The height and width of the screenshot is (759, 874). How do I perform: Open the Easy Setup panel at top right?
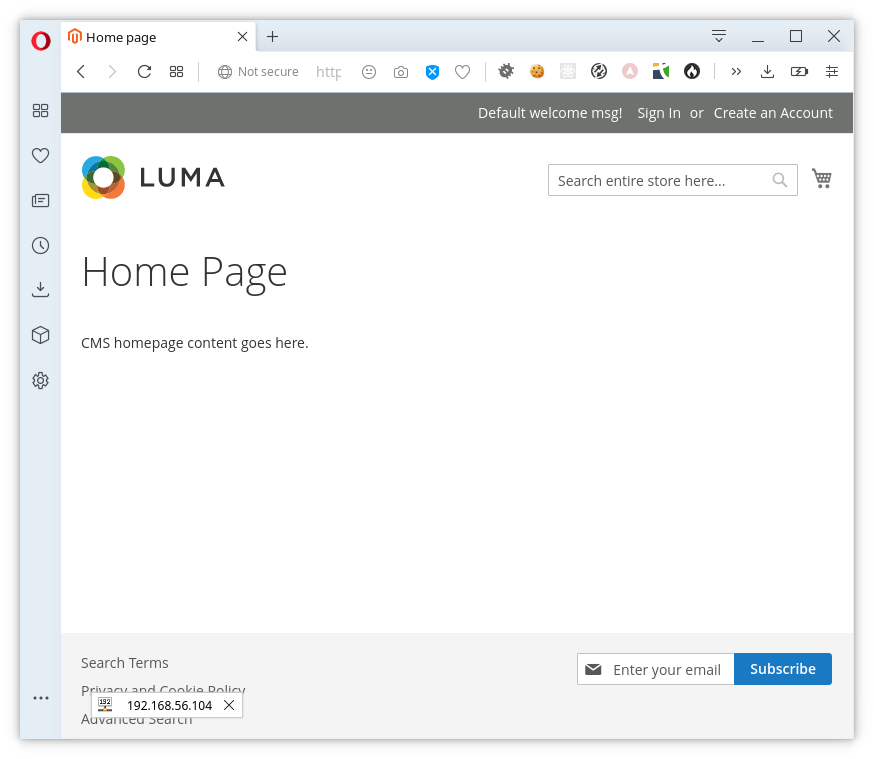(719, 35)
